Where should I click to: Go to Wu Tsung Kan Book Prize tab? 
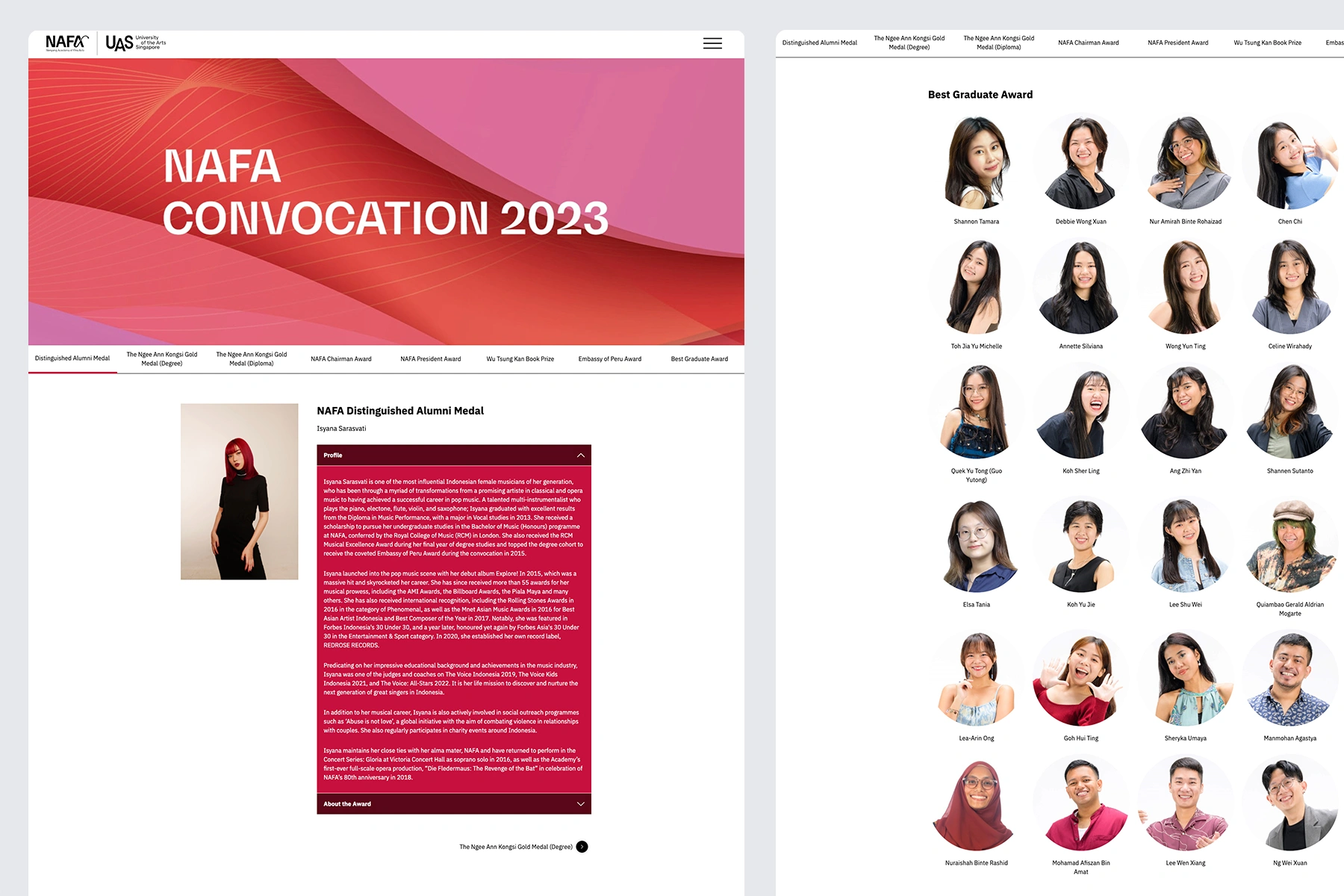(520, 359)
